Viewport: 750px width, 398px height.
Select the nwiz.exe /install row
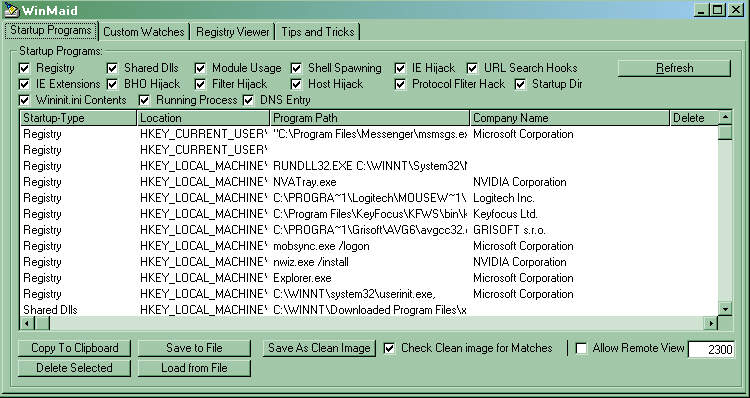(369, 262)
